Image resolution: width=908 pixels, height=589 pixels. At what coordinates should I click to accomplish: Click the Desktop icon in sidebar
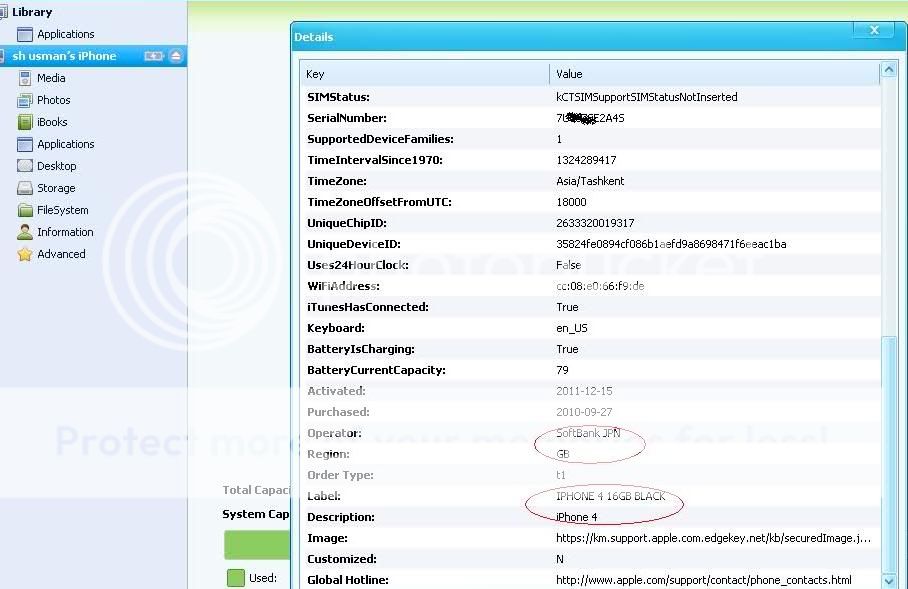tap(24, 166)
